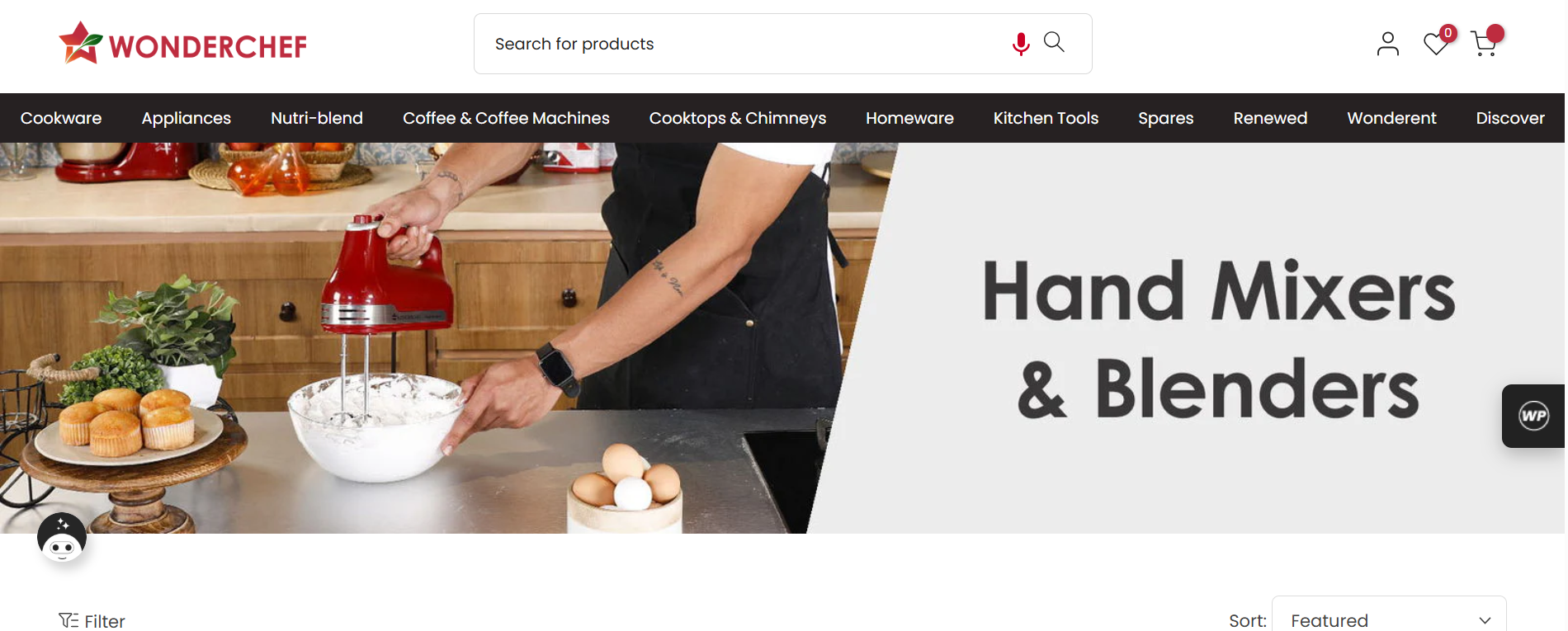The width and height of the screenshot is (1568, 631).
Task: Click the WP floating side widget
Action: point(1534,416)
